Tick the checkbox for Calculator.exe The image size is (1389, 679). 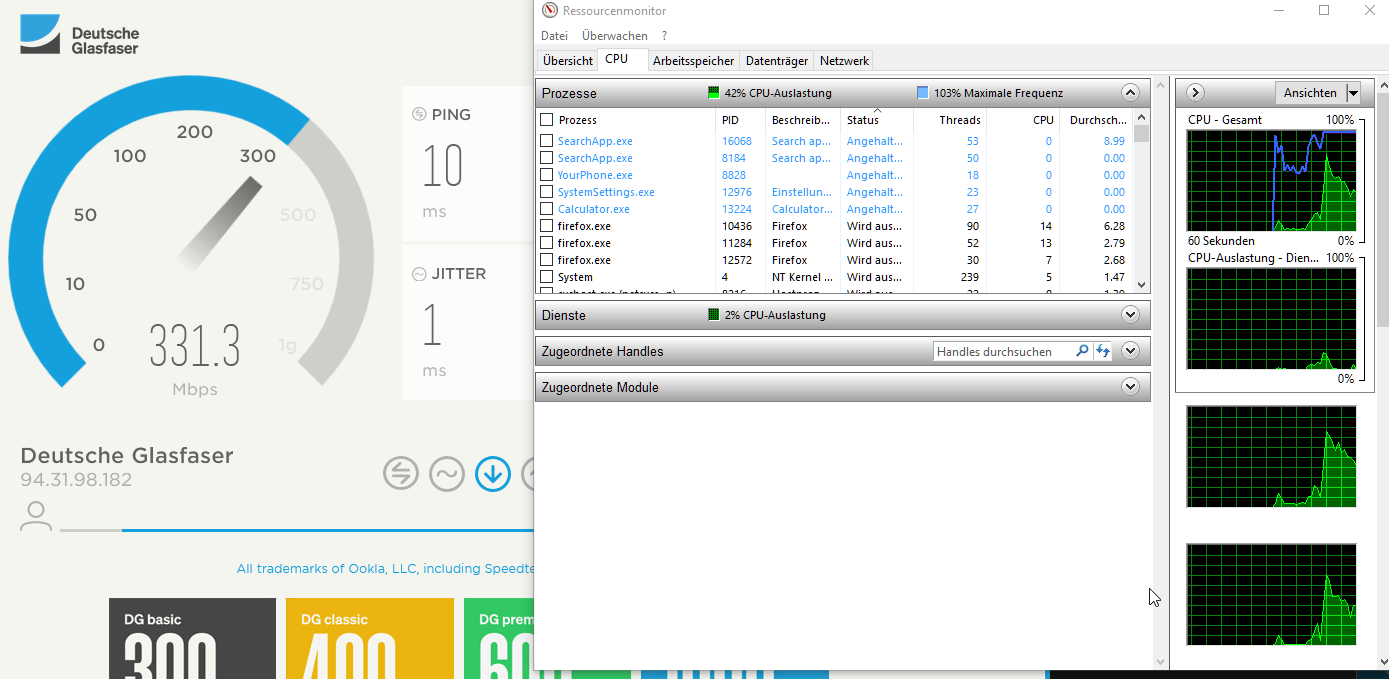[x=547, y=209]
